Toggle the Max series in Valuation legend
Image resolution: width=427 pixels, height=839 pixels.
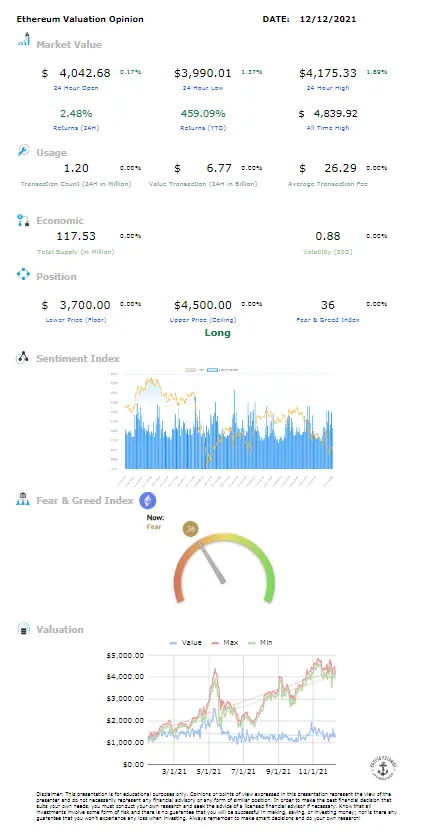tap(223, 642)
